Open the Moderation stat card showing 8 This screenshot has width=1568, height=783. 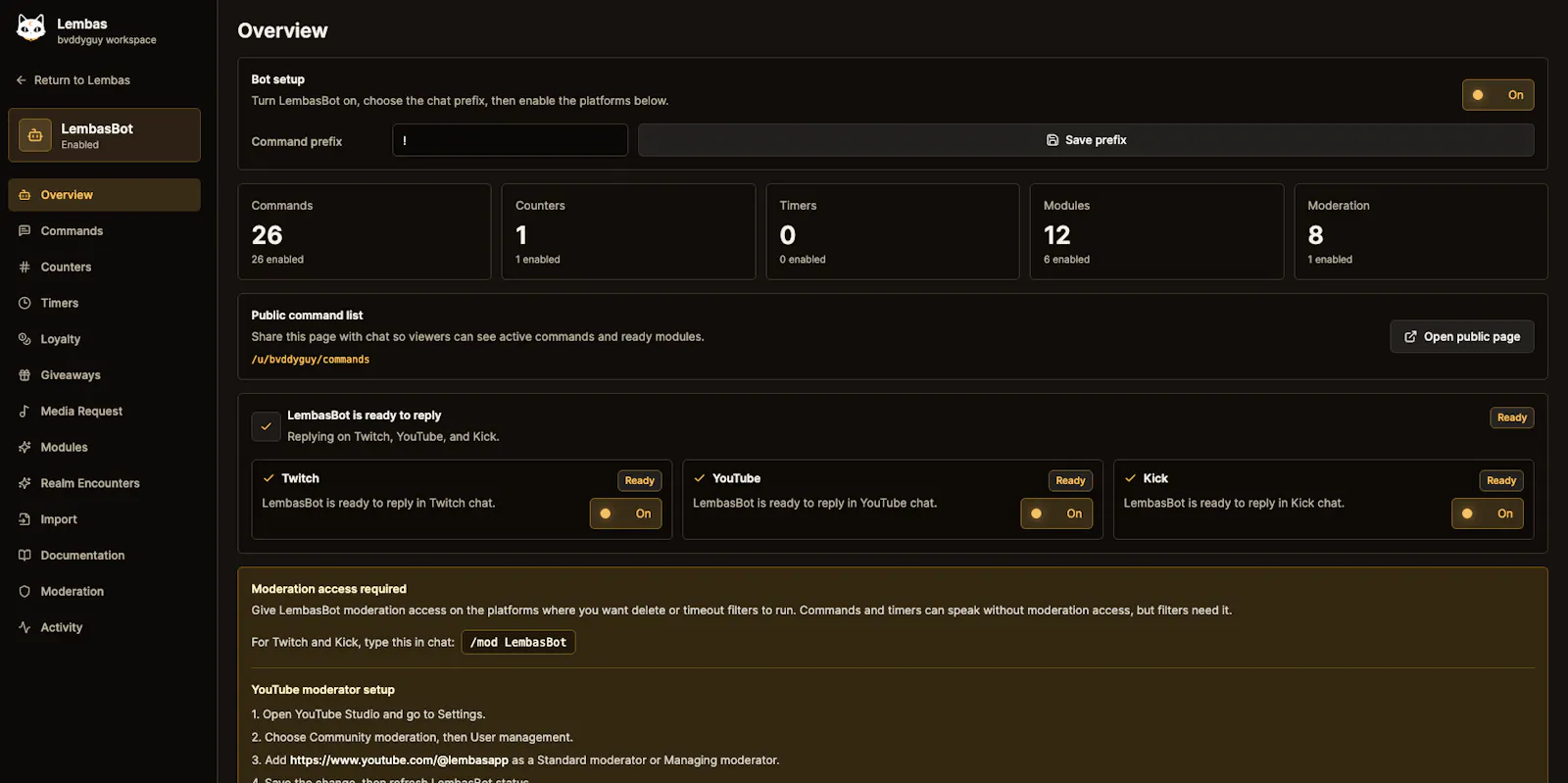[x=1421, y=232]
